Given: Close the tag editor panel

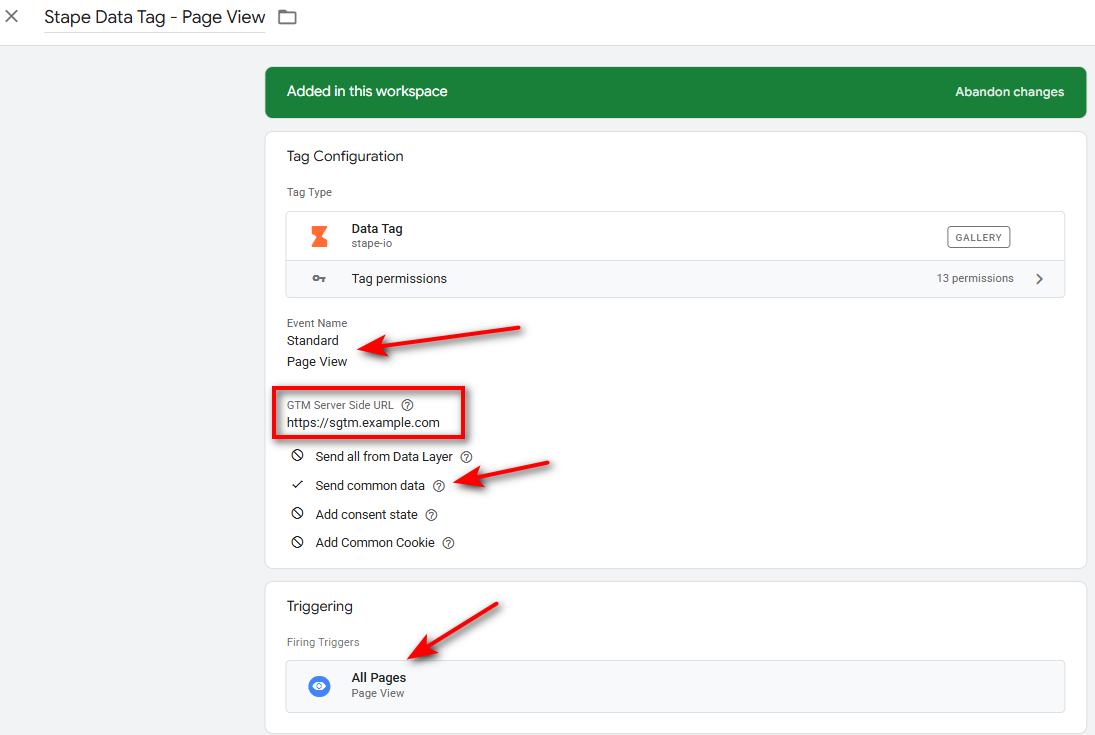Looking at the screenshot, I should coord(12,16).
